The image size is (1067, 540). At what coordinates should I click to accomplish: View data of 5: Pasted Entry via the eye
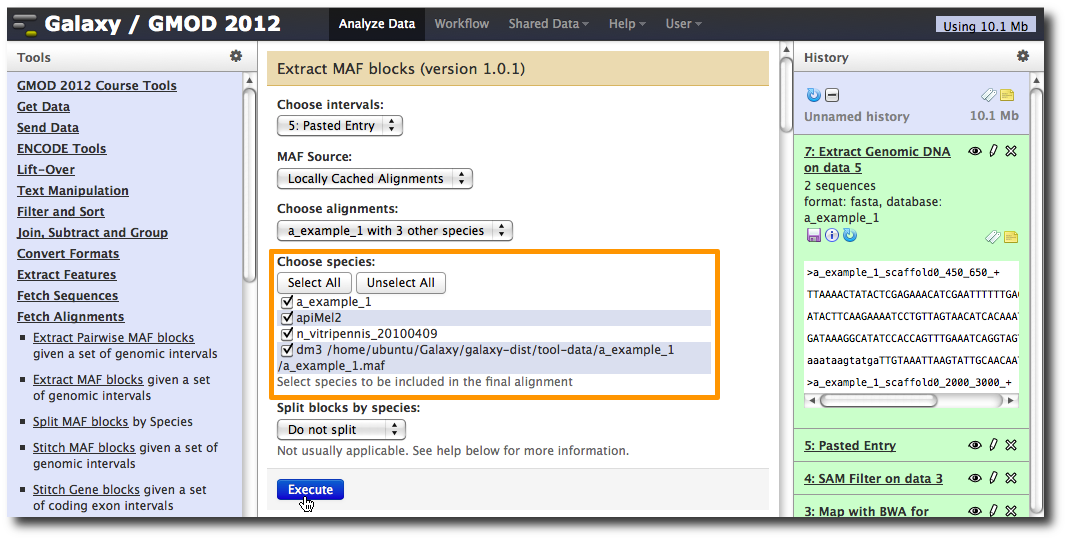(974, 445)
